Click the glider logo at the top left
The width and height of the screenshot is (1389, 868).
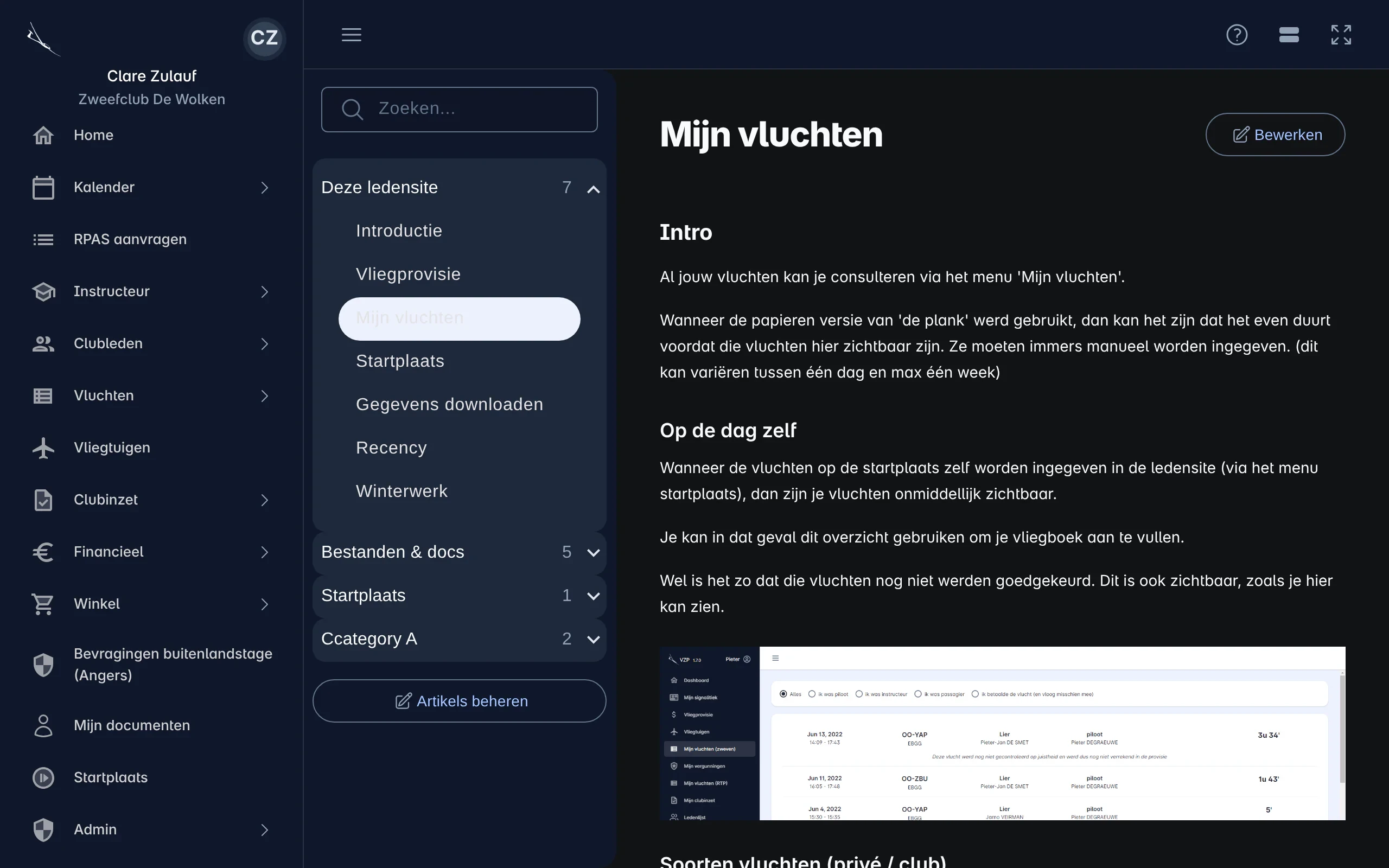[x=43, y=39]
